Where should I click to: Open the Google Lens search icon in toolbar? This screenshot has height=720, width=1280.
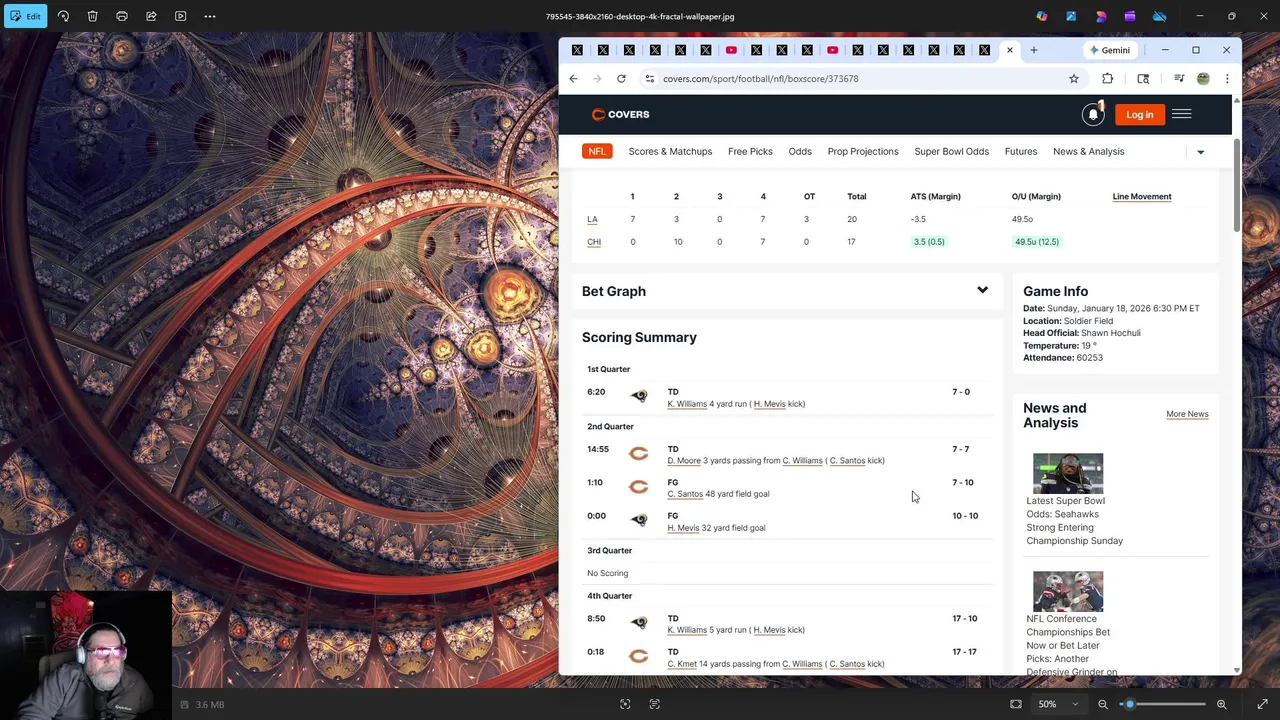pyautogui.click(x=1143, y=79)
